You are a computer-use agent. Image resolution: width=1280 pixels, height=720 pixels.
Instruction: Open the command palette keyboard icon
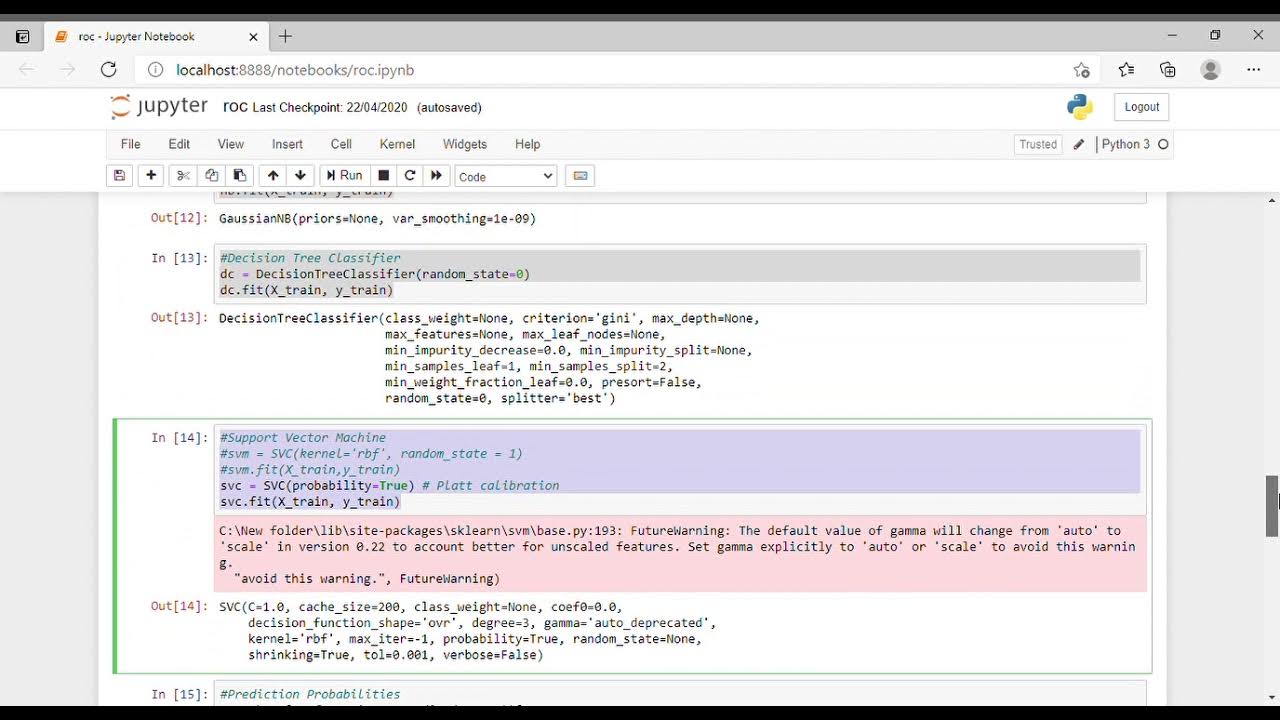point(580,176)
